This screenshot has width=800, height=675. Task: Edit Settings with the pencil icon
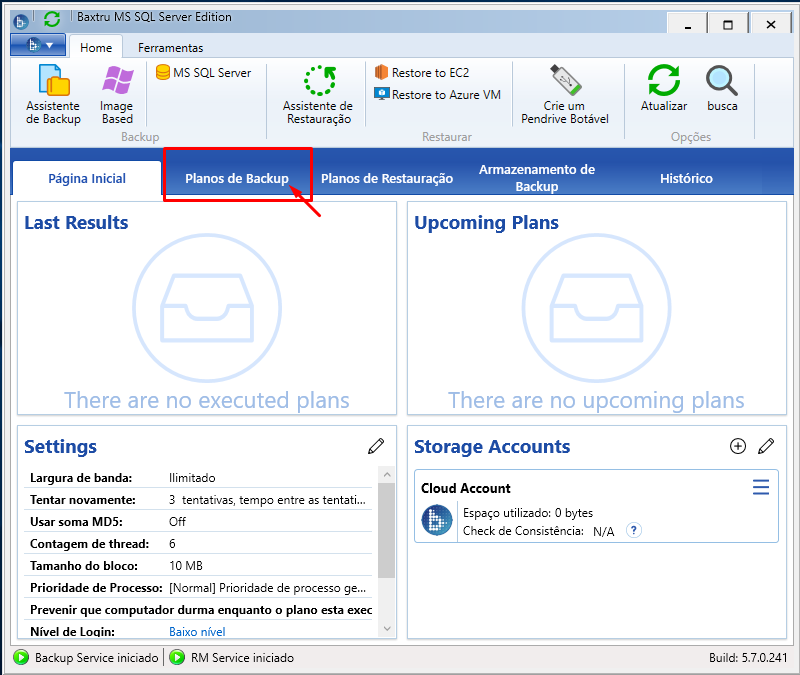pos(376,446)
